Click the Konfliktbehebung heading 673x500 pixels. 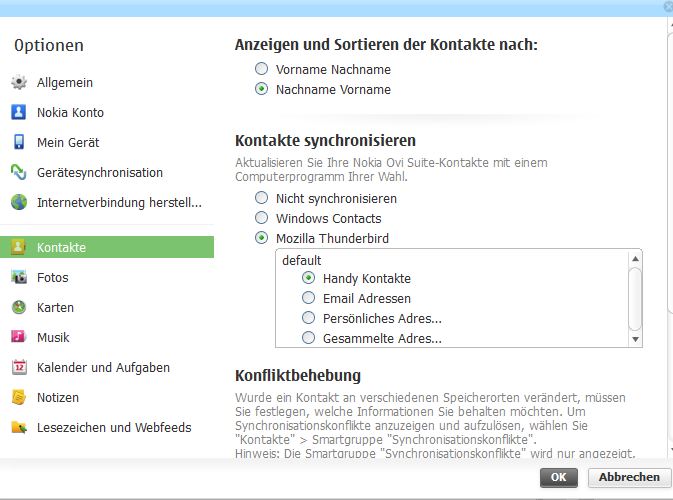(x=298, y=375)
